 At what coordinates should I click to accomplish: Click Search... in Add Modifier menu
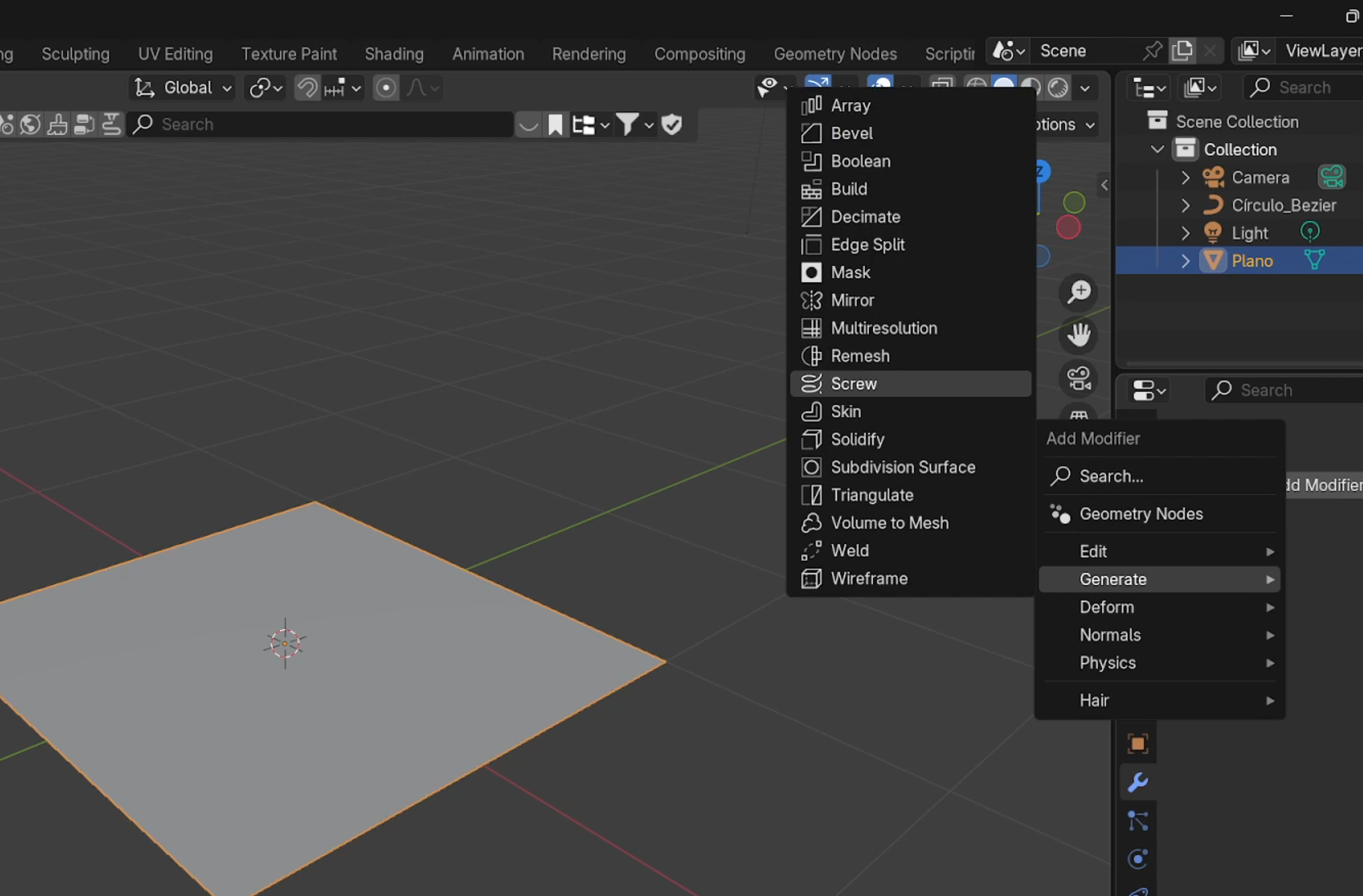coord(1159,476)
